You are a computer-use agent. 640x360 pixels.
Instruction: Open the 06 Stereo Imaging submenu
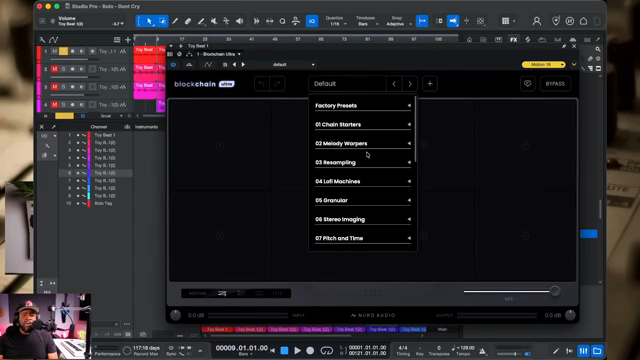[363, 219]
